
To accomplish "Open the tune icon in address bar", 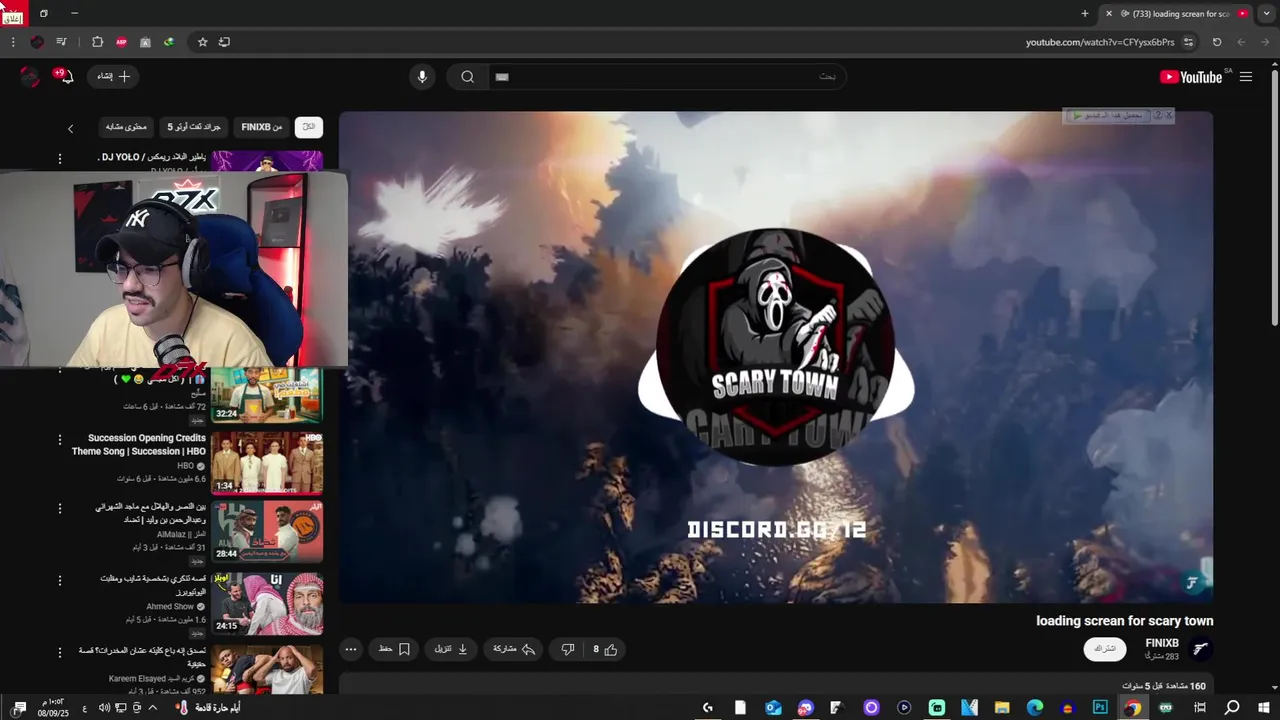I will pos(1188,42).
